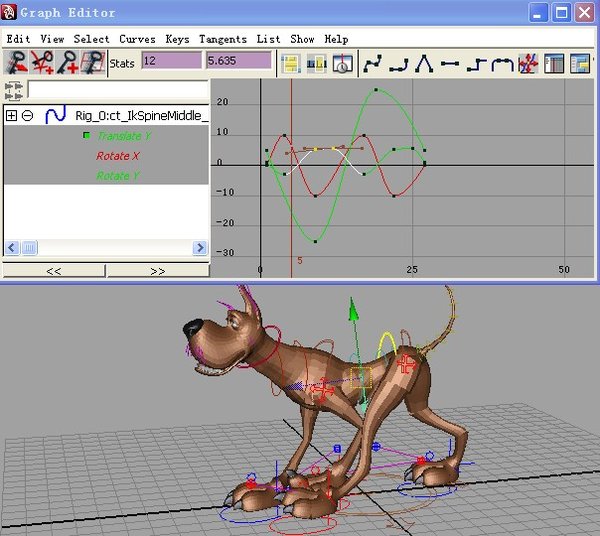Select the red cross control on dog's chest
The width and height of the screenshot is (600, 536).
point(323,390)
